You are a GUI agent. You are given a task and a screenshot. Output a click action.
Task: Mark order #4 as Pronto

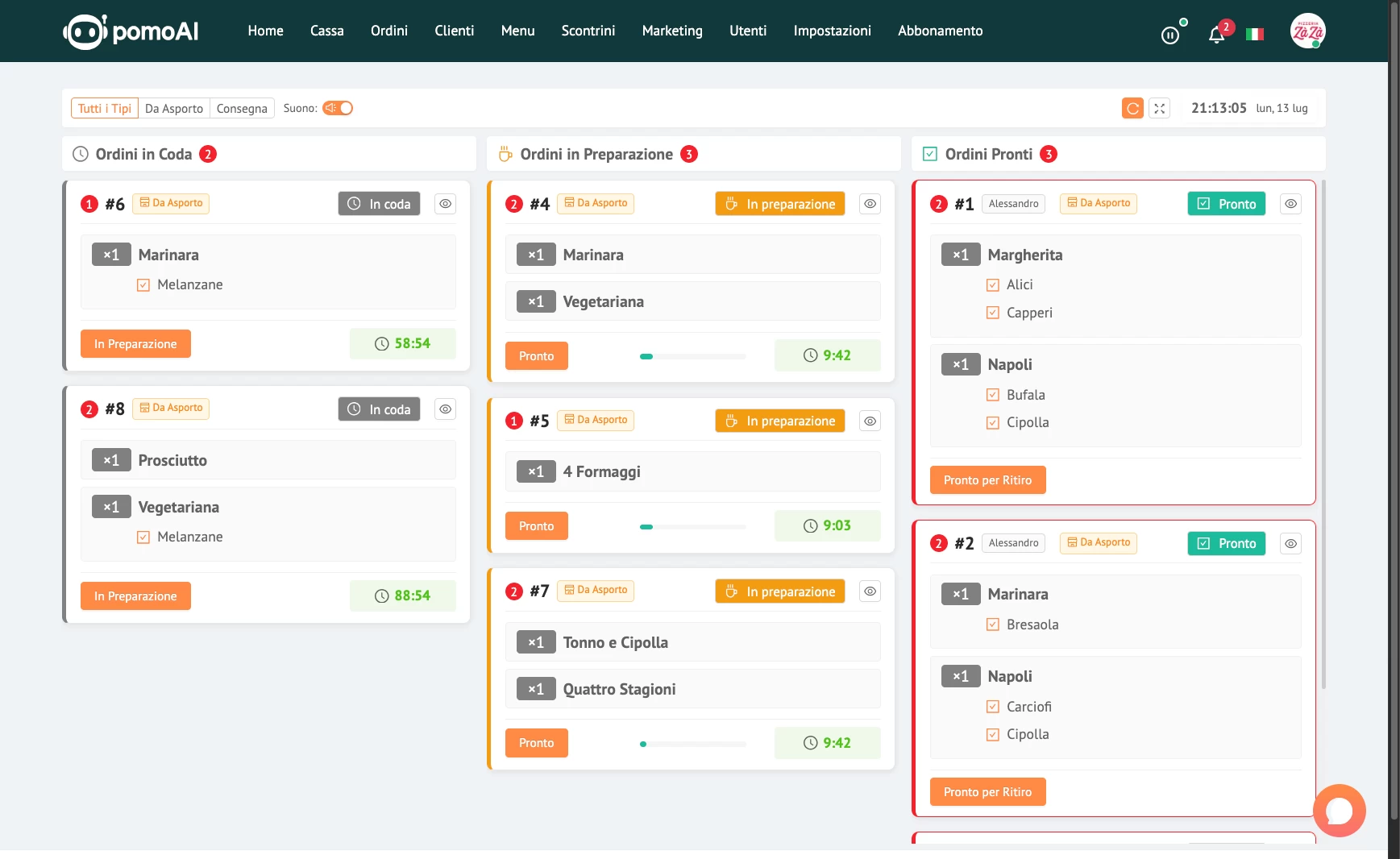537,356
